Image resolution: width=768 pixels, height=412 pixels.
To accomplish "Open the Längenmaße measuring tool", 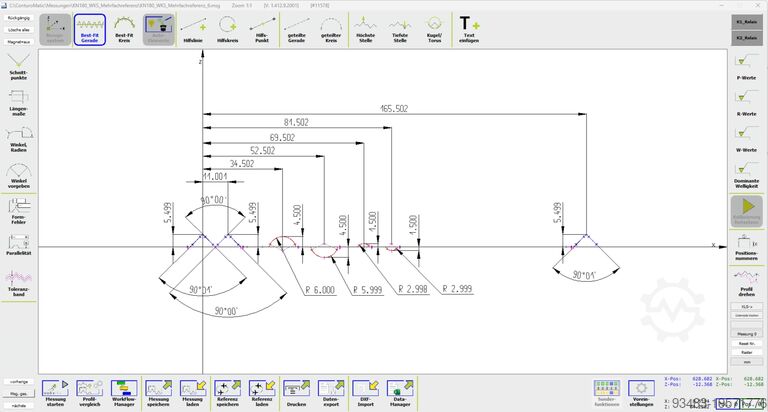I will [18, 104].
